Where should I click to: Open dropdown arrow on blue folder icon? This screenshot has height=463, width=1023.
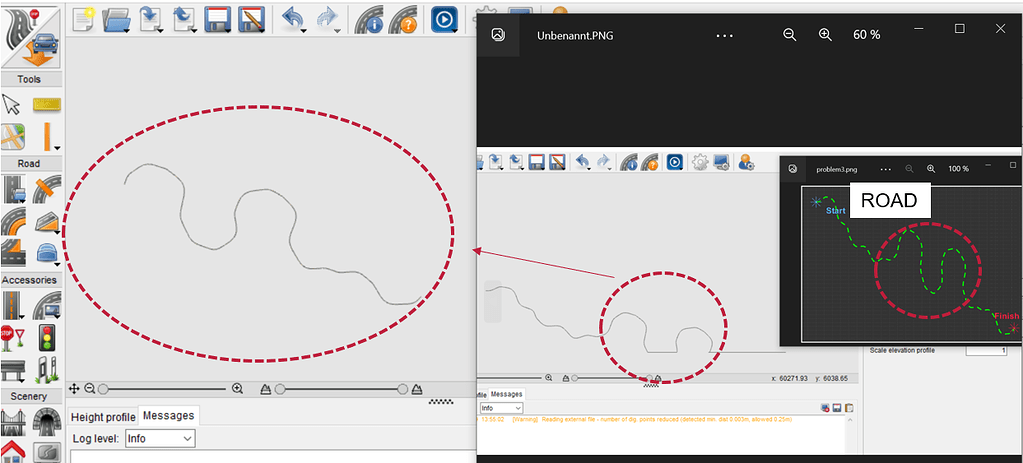(127, 29)
